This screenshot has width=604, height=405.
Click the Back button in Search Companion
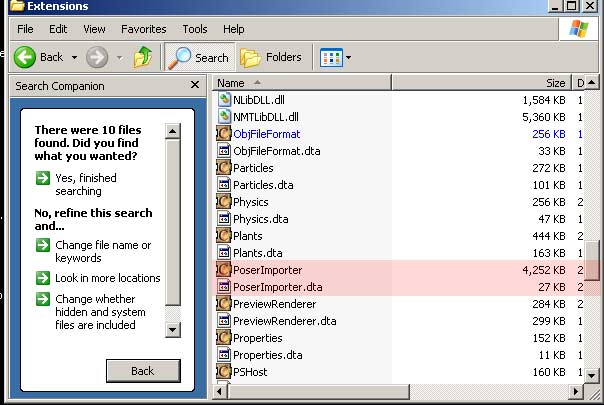[143, 371]
